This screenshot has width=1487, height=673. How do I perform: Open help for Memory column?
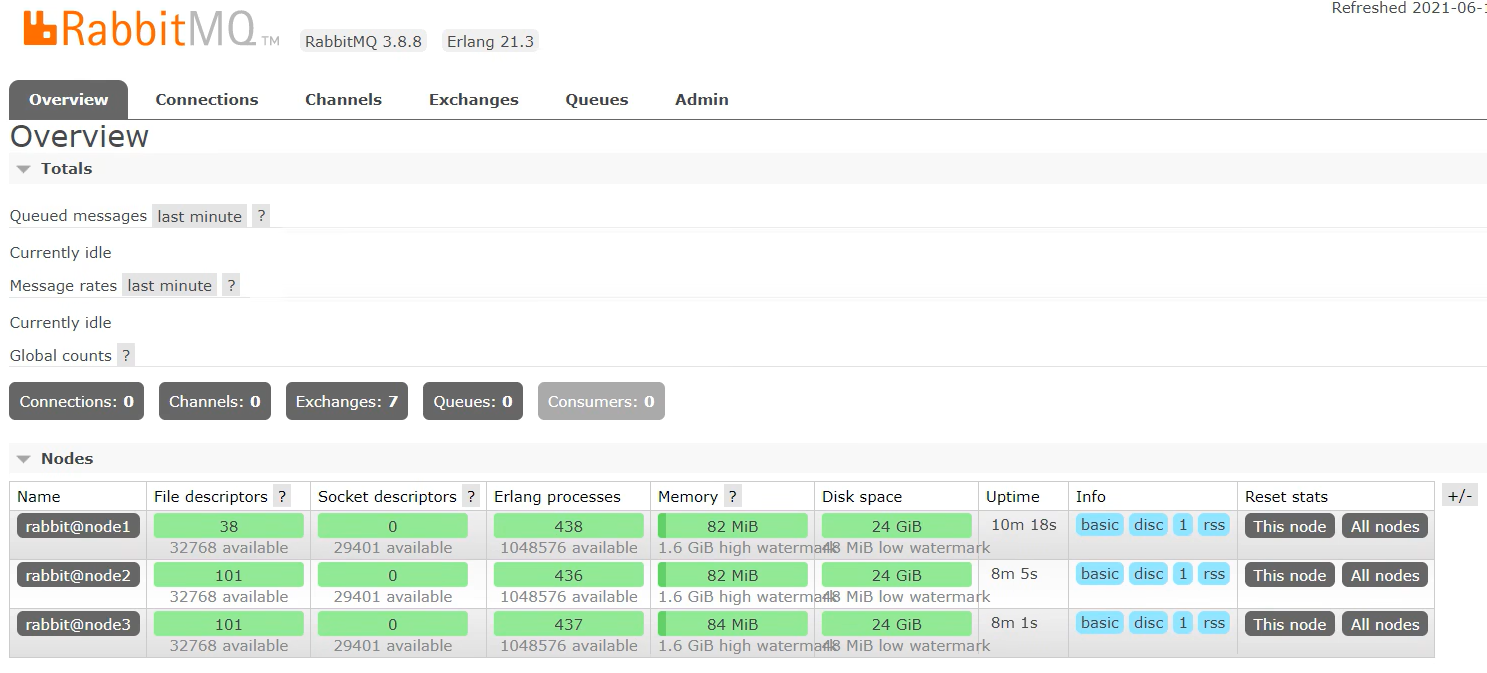click(x=733, y=496)
